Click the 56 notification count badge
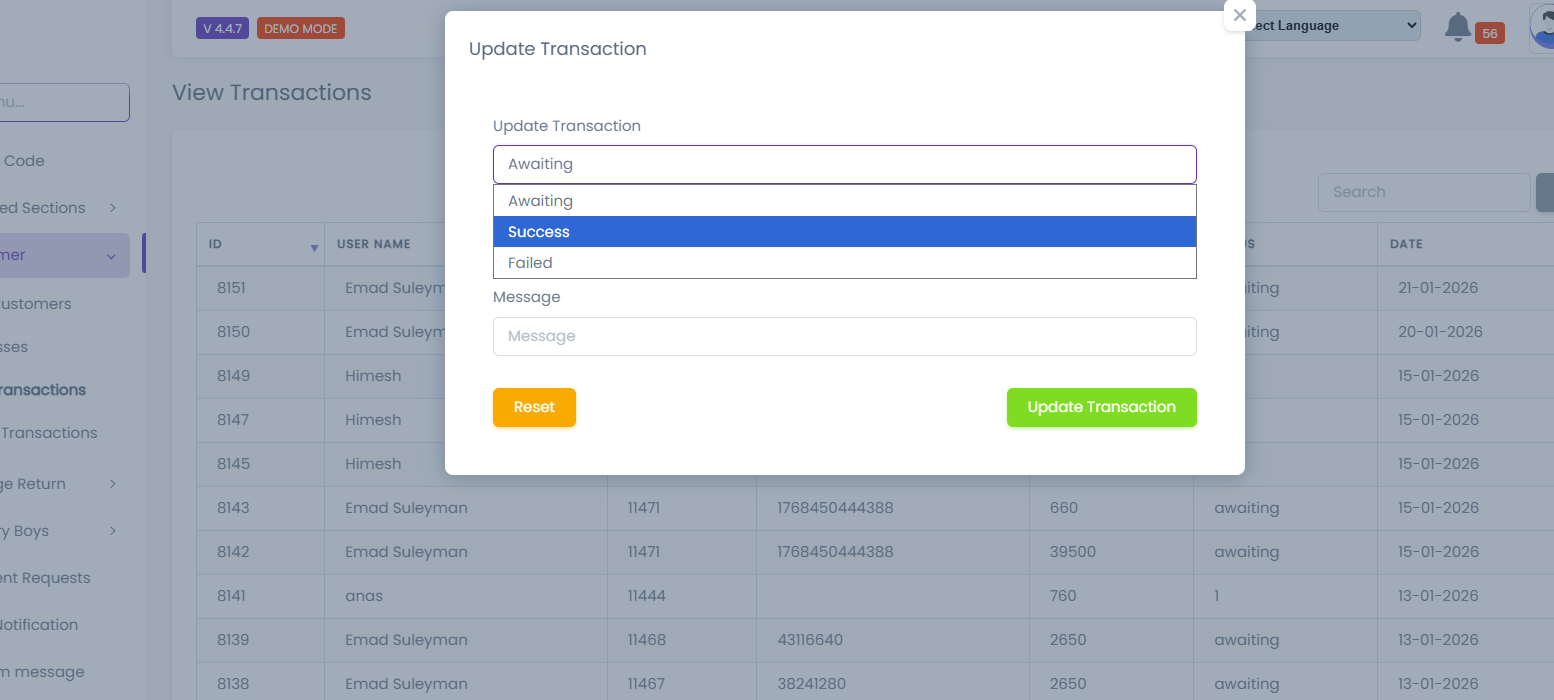Screen dimensions: 1554x700 point(1489,33)
